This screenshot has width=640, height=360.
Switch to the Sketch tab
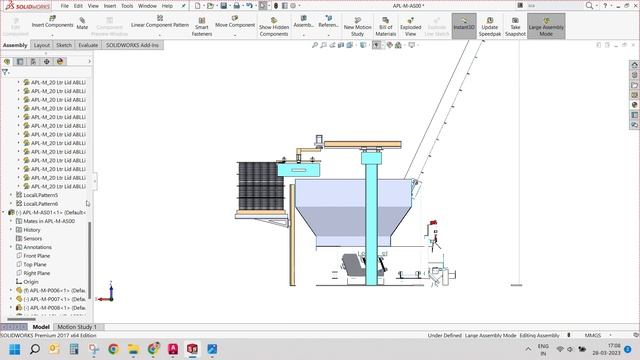click(64, 45)
